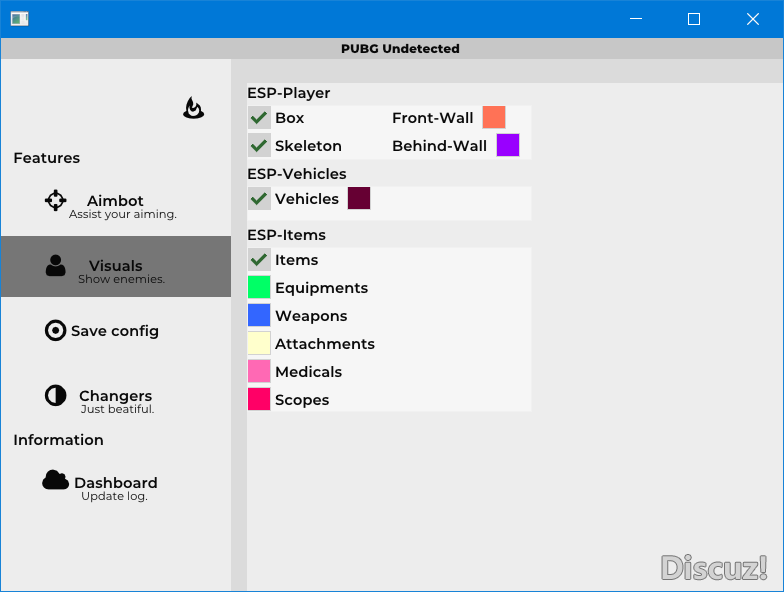Click the 'Save config' label
The image size is (784, 592).
[115, 331]
